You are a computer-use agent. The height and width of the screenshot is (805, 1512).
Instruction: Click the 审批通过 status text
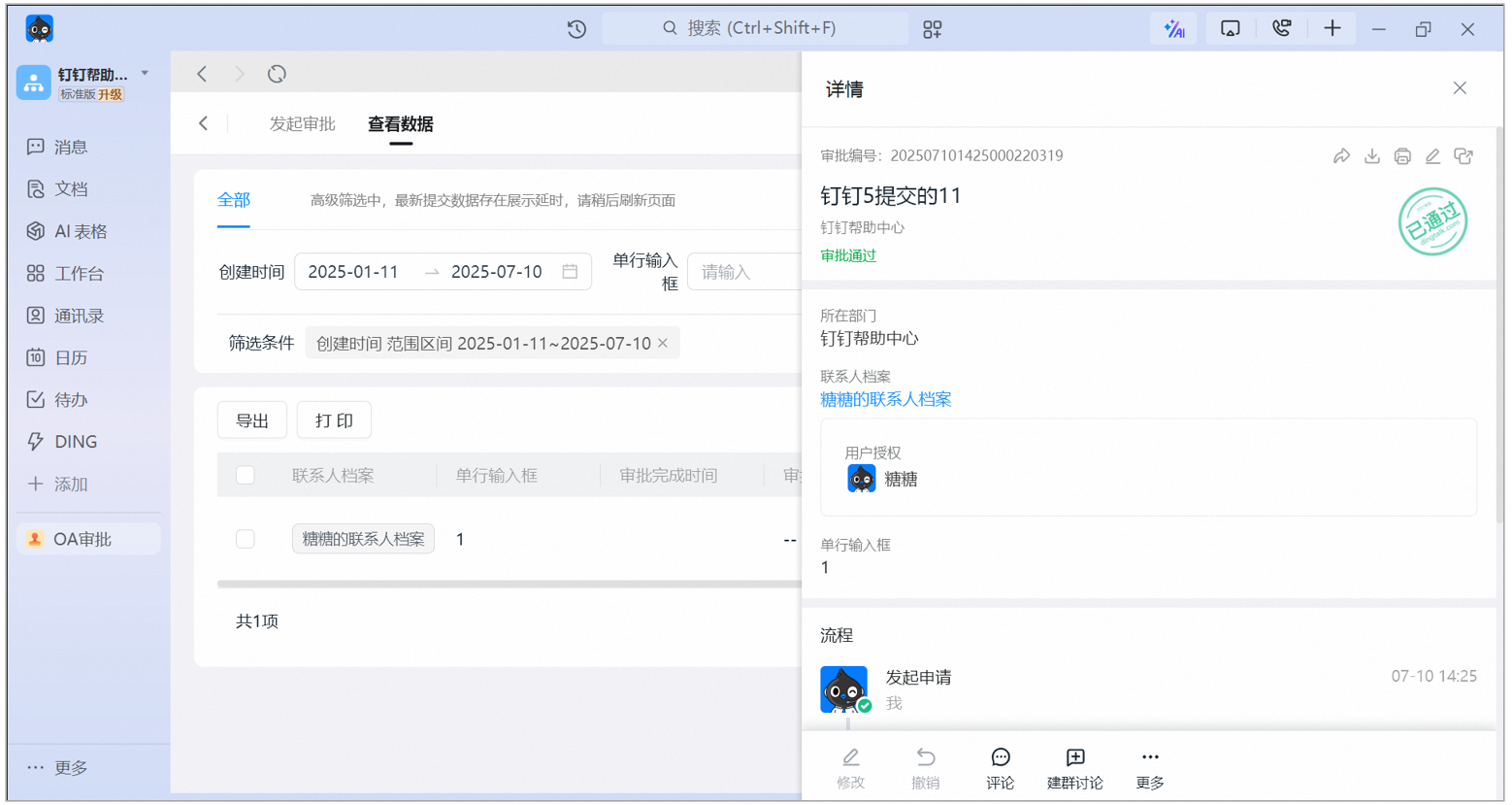(848, 255)
